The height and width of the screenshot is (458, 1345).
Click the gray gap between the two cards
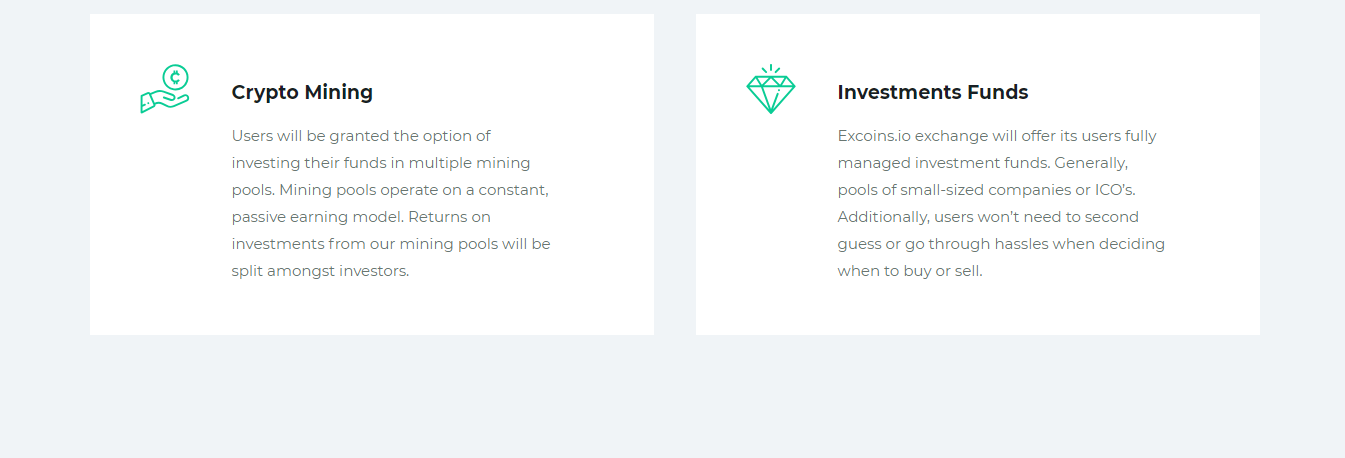point(675,174)
